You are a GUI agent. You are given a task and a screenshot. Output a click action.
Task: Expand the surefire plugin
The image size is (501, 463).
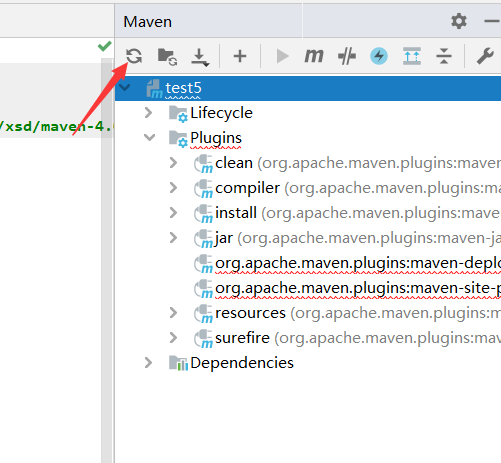pyautogui.click(x=173, y=338)
